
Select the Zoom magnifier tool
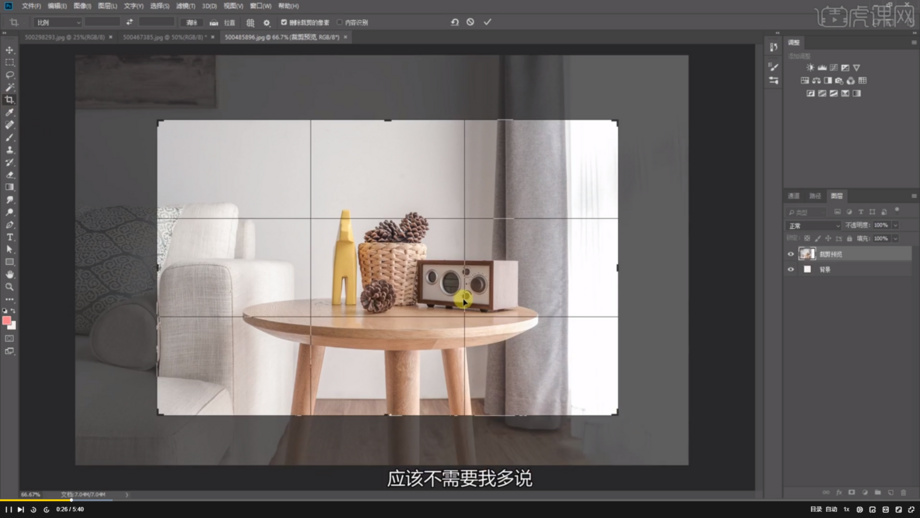tap(10, 287)
